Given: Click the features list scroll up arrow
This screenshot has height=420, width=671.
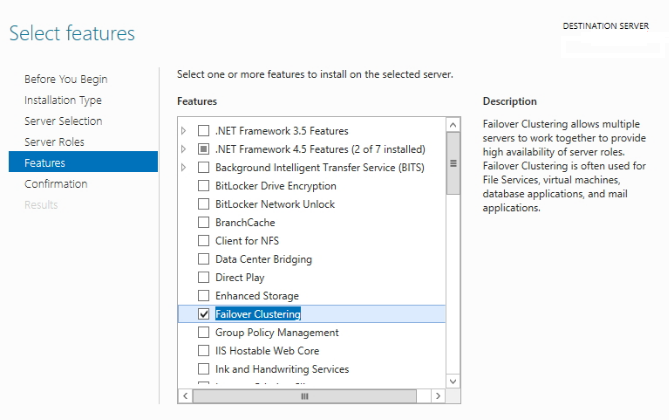Looking at the screenshot, I should (453, 125).
